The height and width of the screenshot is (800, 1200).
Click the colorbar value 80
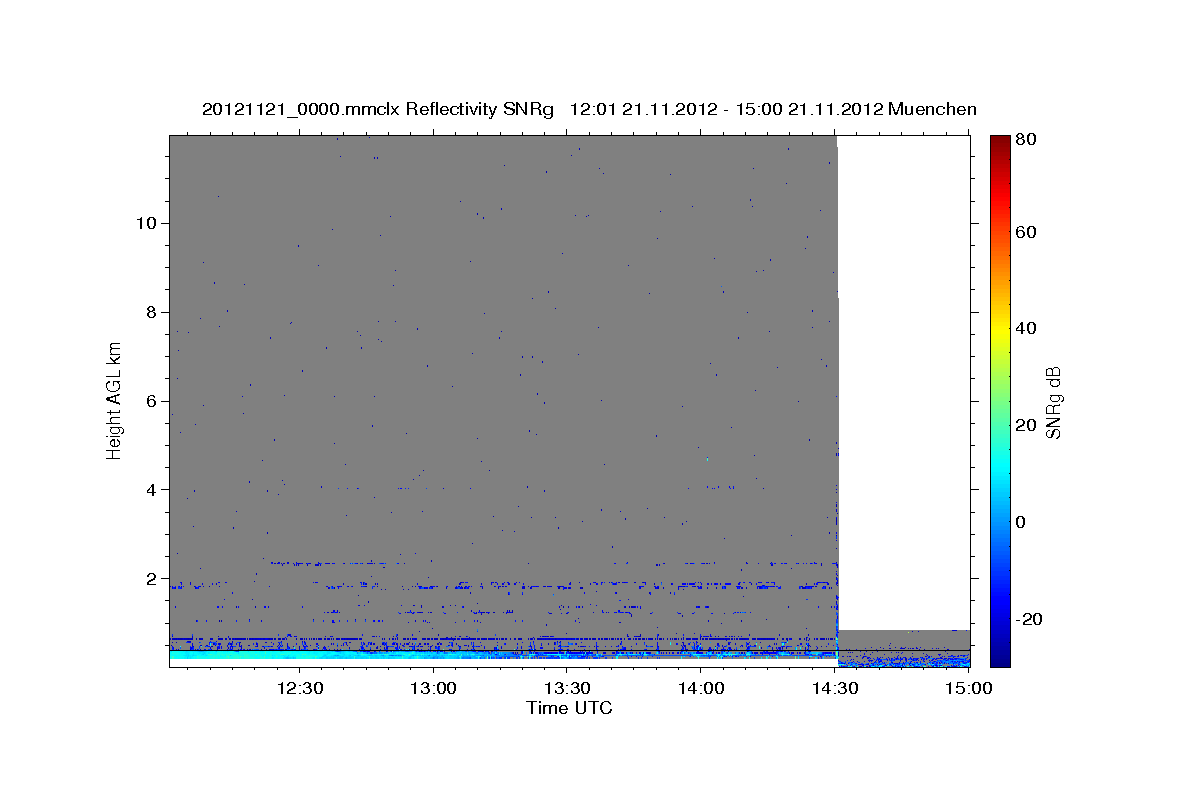pos(1025,140)
